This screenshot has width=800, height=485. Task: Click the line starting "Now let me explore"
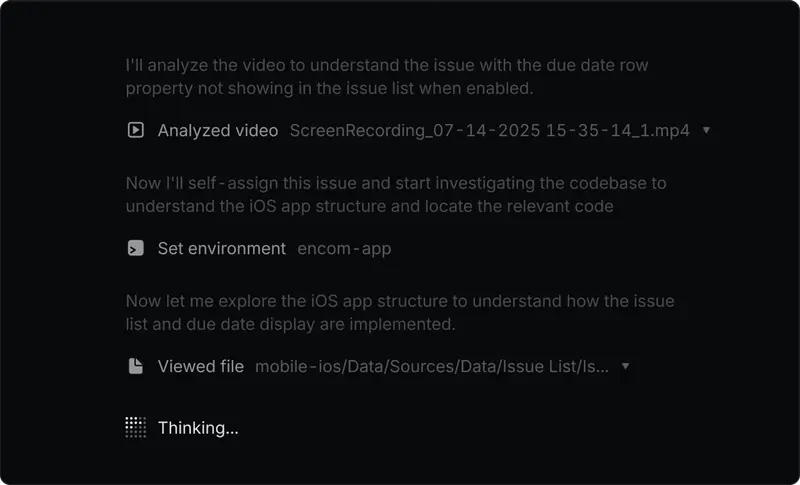[x=400, y=301]
